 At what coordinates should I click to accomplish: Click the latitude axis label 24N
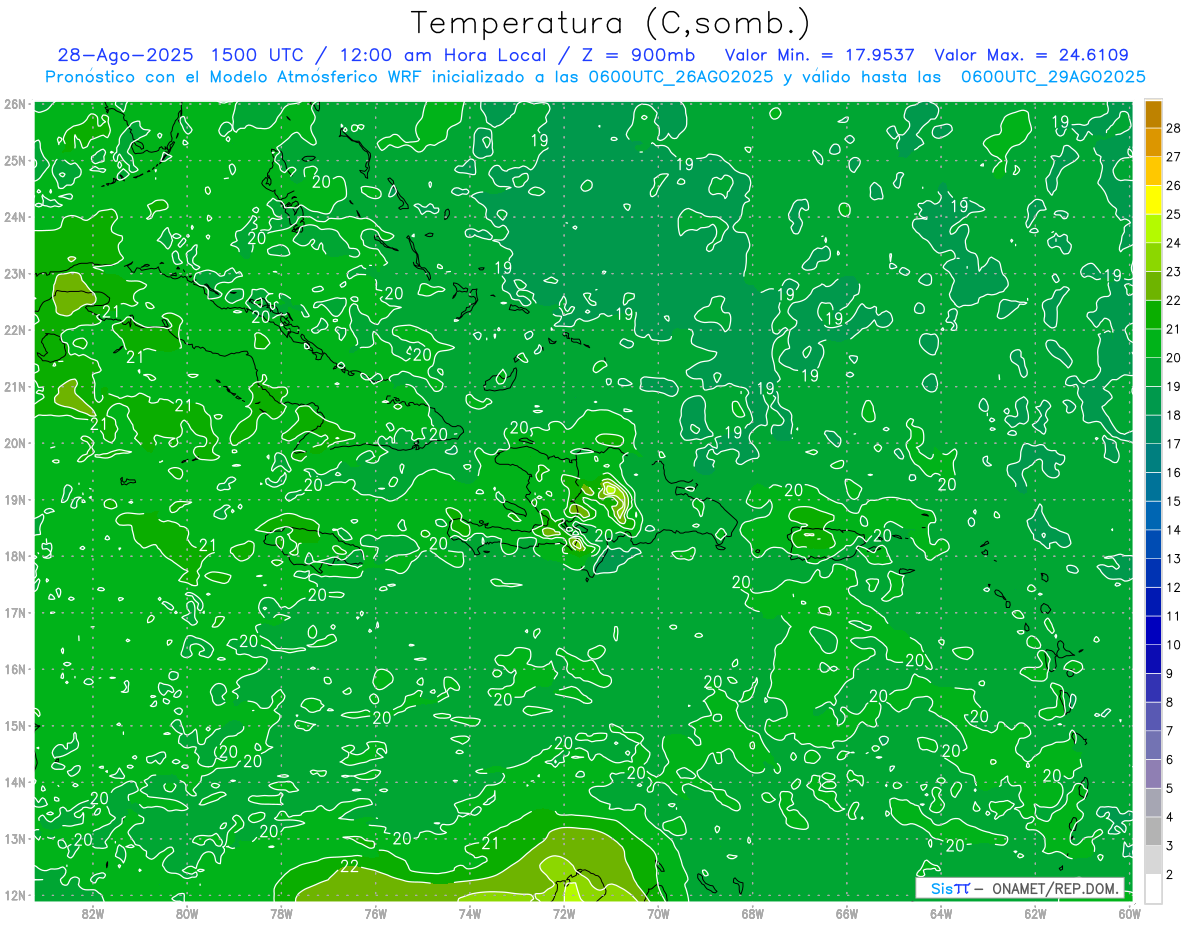click(x=13, y=217)
